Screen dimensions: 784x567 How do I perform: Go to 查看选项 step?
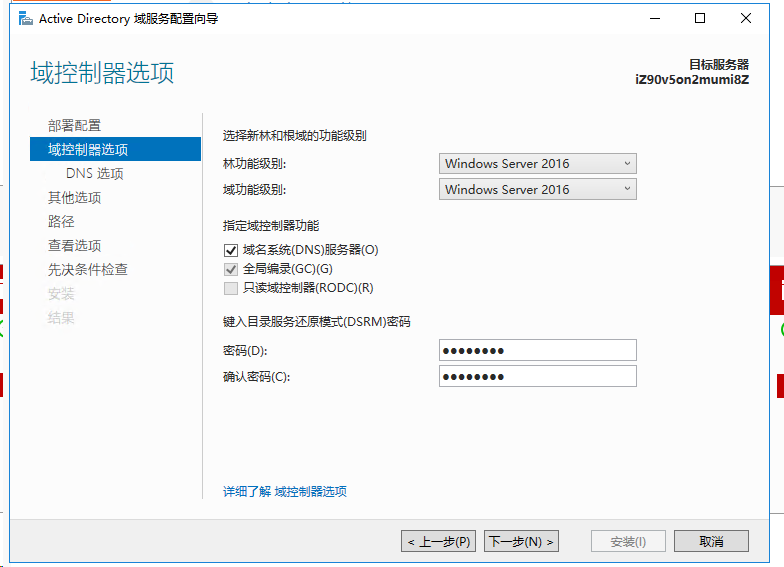(74, 246)
